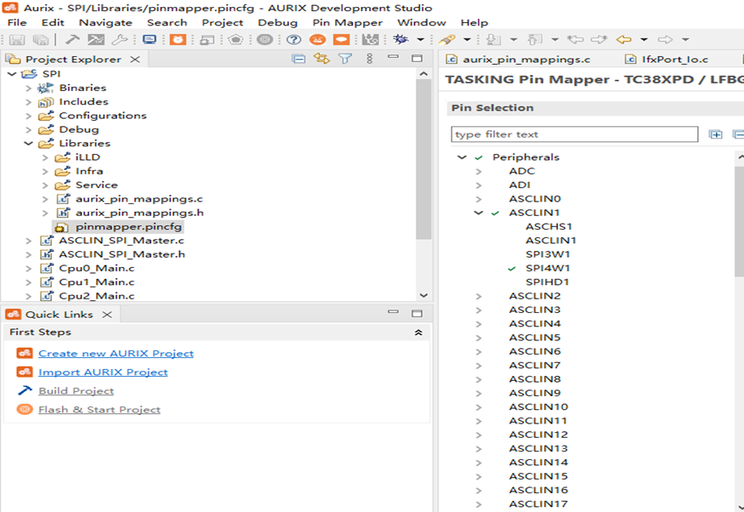Expand the ASCLIN10 peripheral node

(x=478, y=407)
